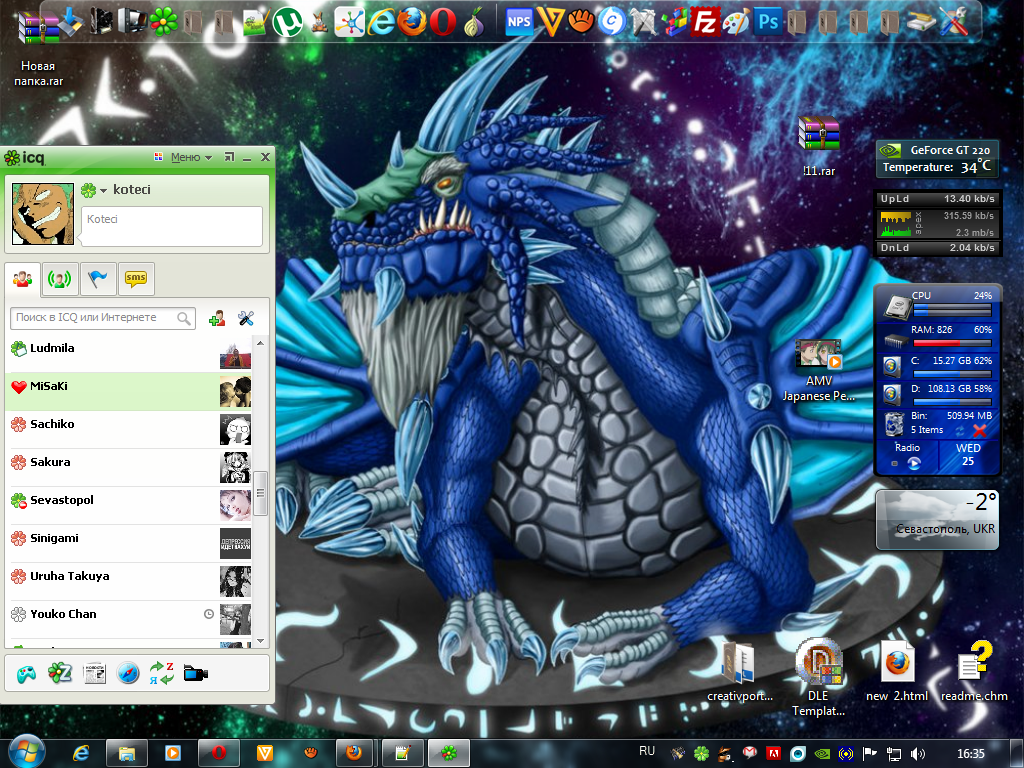Select contact Uruha Takuya
The width and height of the screenshot is (1024, 768).
coord(129,581)
